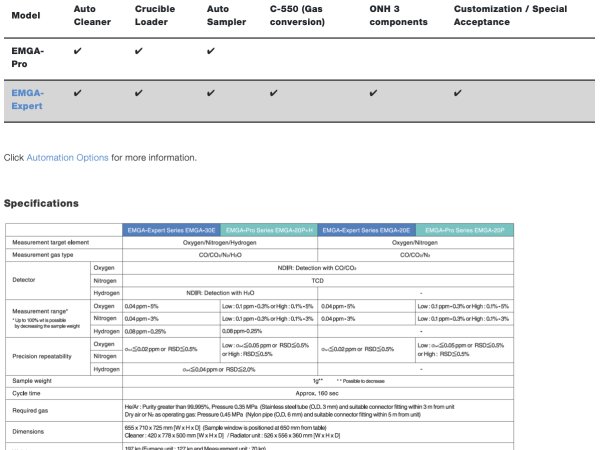Select the Required gas row label
Screen dimensions: 600x450
(x=30, y=411)
